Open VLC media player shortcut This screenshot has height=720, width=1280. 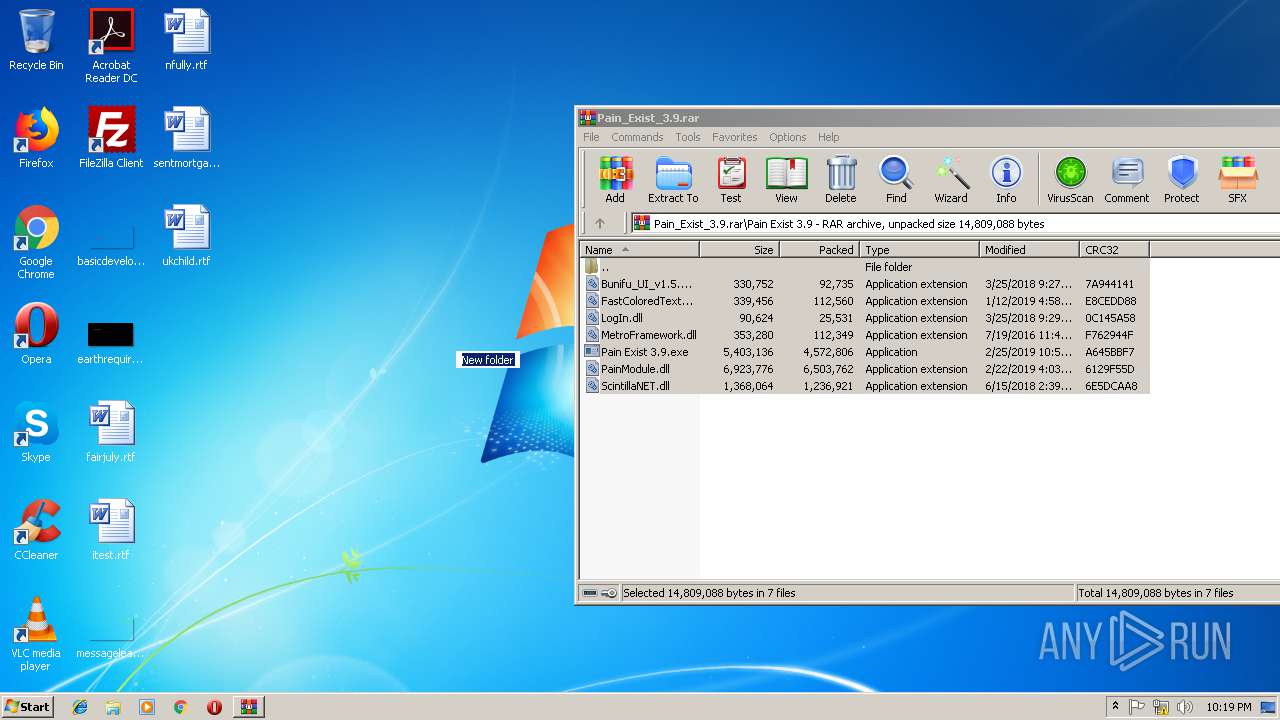click(36, 635)
